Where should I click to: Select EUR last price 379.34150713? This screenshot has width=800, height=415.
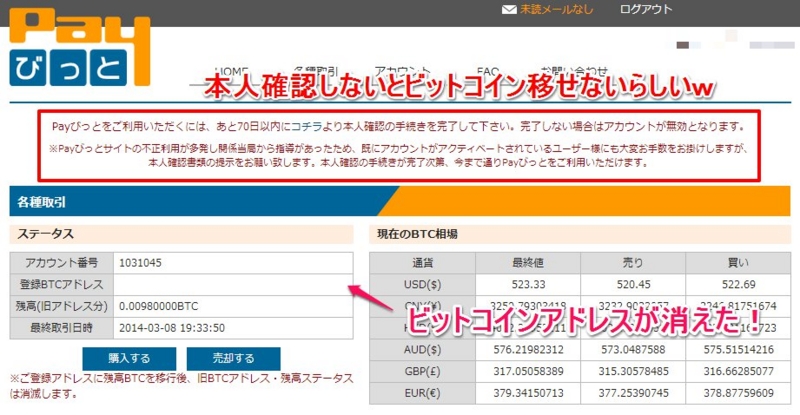pos(528,393)
